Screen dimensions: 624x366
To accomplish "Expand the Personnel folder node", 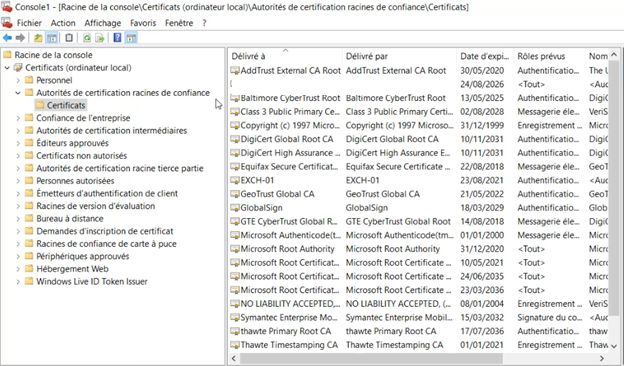I will (18, 80).
